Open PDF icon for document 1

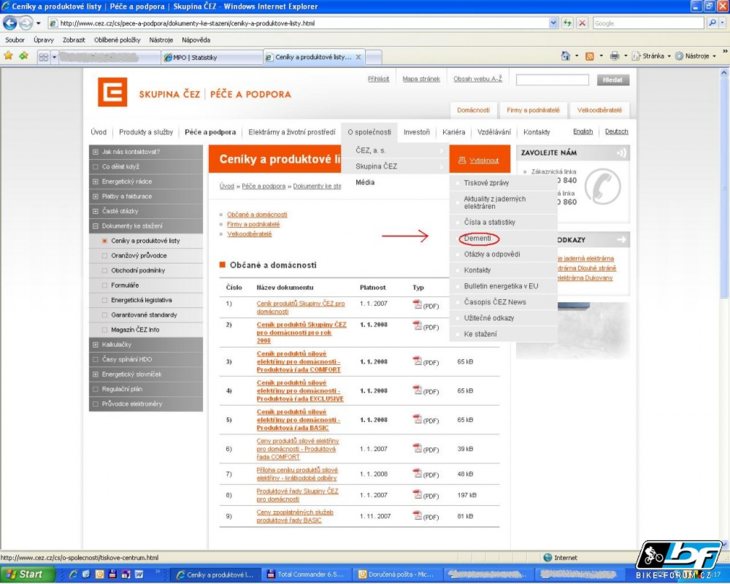(x=417, y=304)
